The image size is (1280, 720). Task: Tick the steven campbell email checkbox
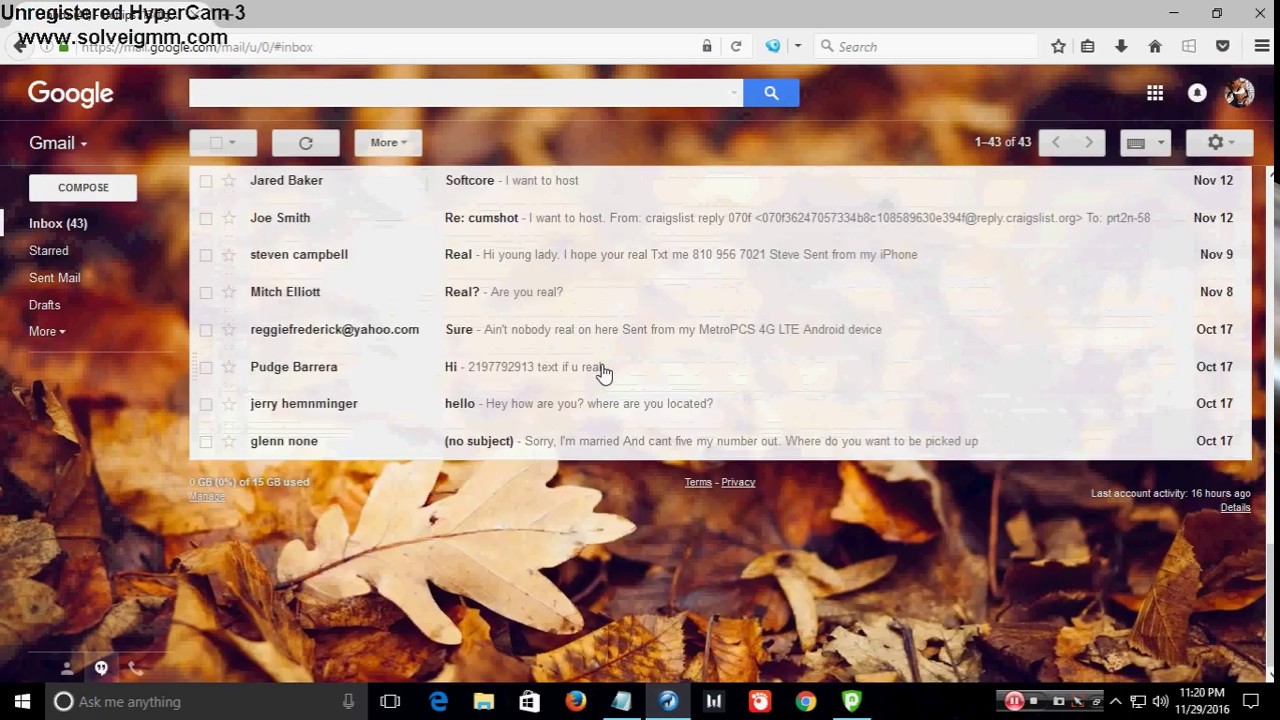click(205, 255)
